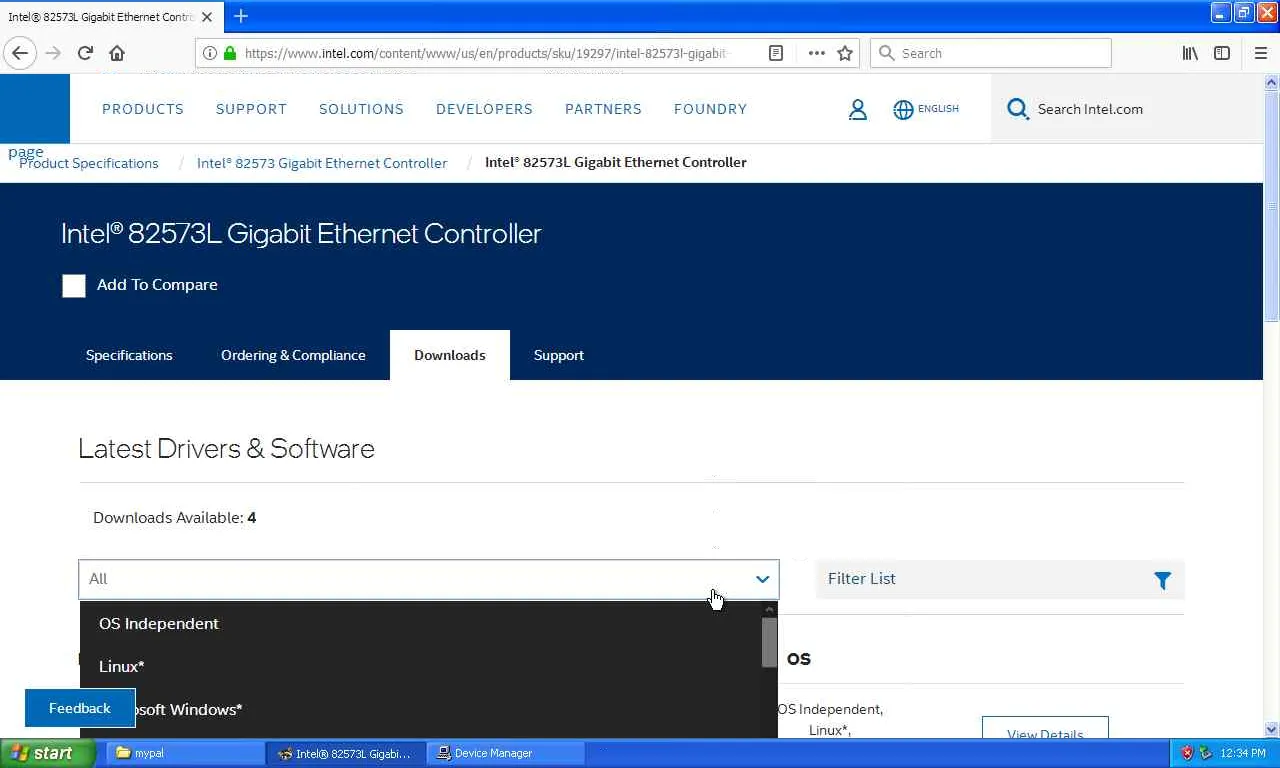Open the browser hamburger menu

(x=1260, y=53)
